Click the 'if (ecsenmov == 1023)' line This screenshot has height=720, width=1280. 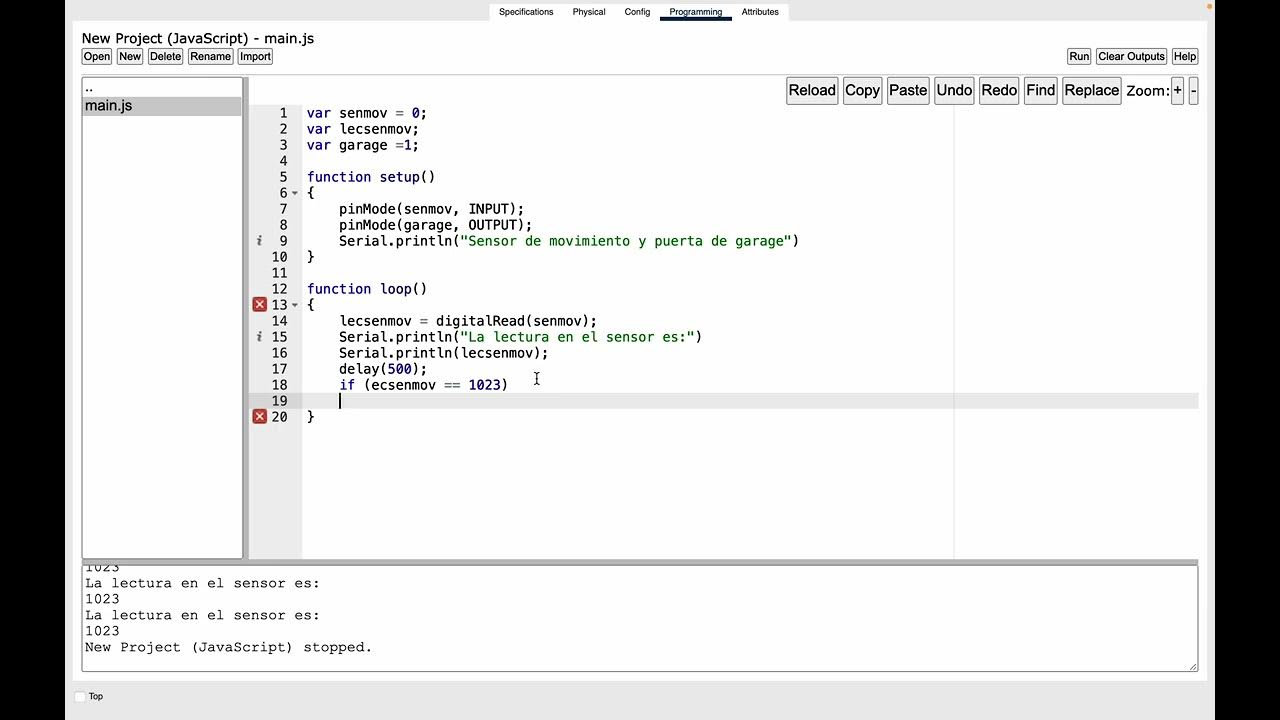(424, 385)
